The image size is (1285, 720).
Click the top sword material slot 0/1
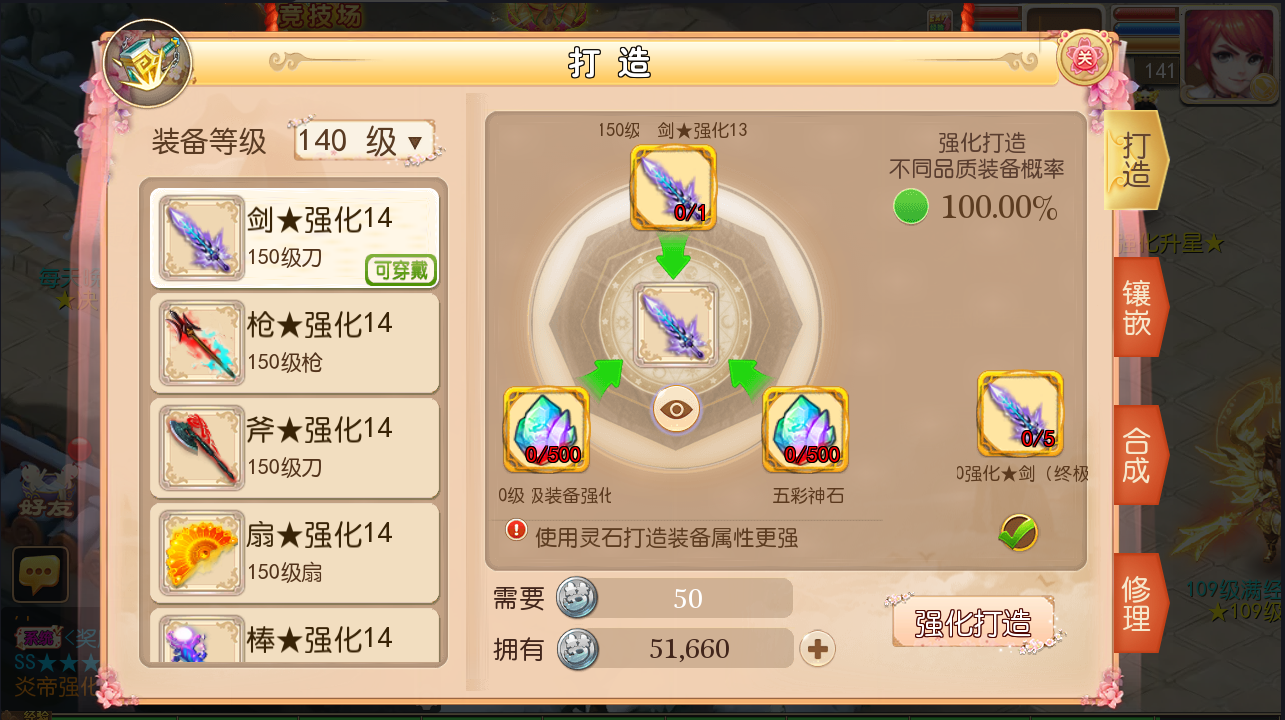pyautogui.click(x=673, y=188)
